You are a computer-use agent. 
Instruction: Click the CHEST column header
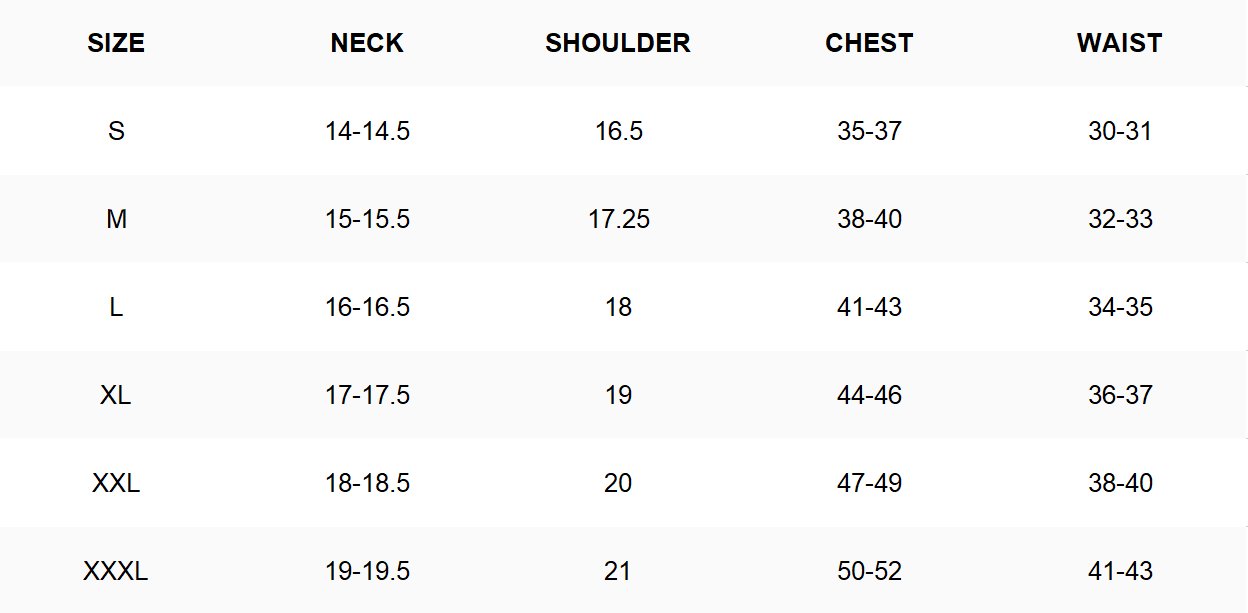869,43
